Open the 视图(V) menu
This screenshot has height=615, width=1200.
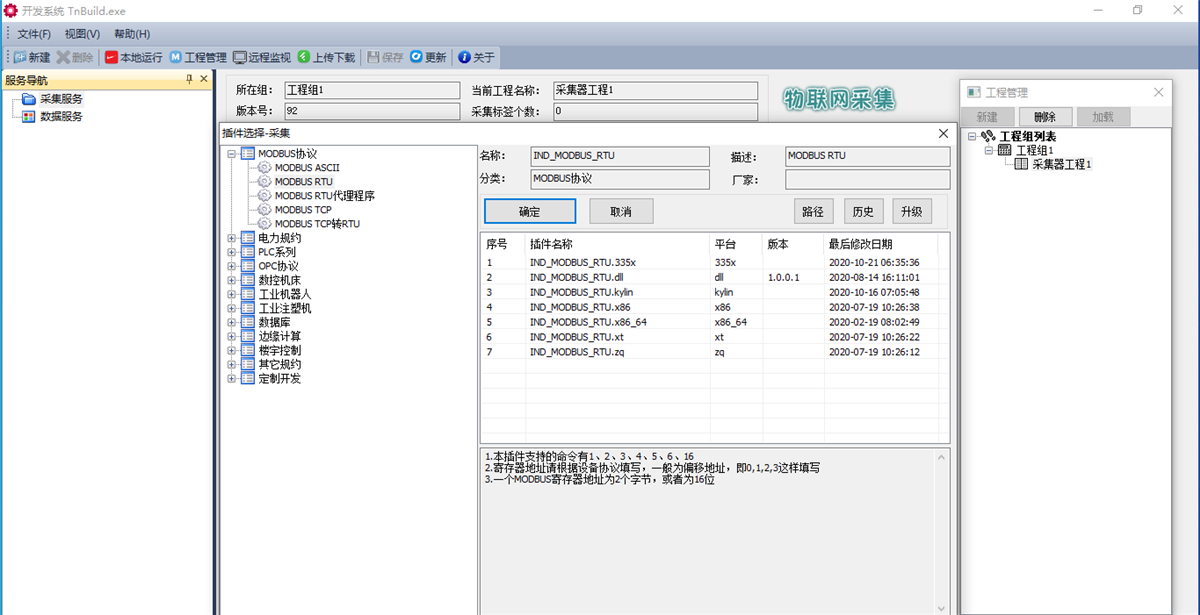pyautogui.click(x=81, y=33)
